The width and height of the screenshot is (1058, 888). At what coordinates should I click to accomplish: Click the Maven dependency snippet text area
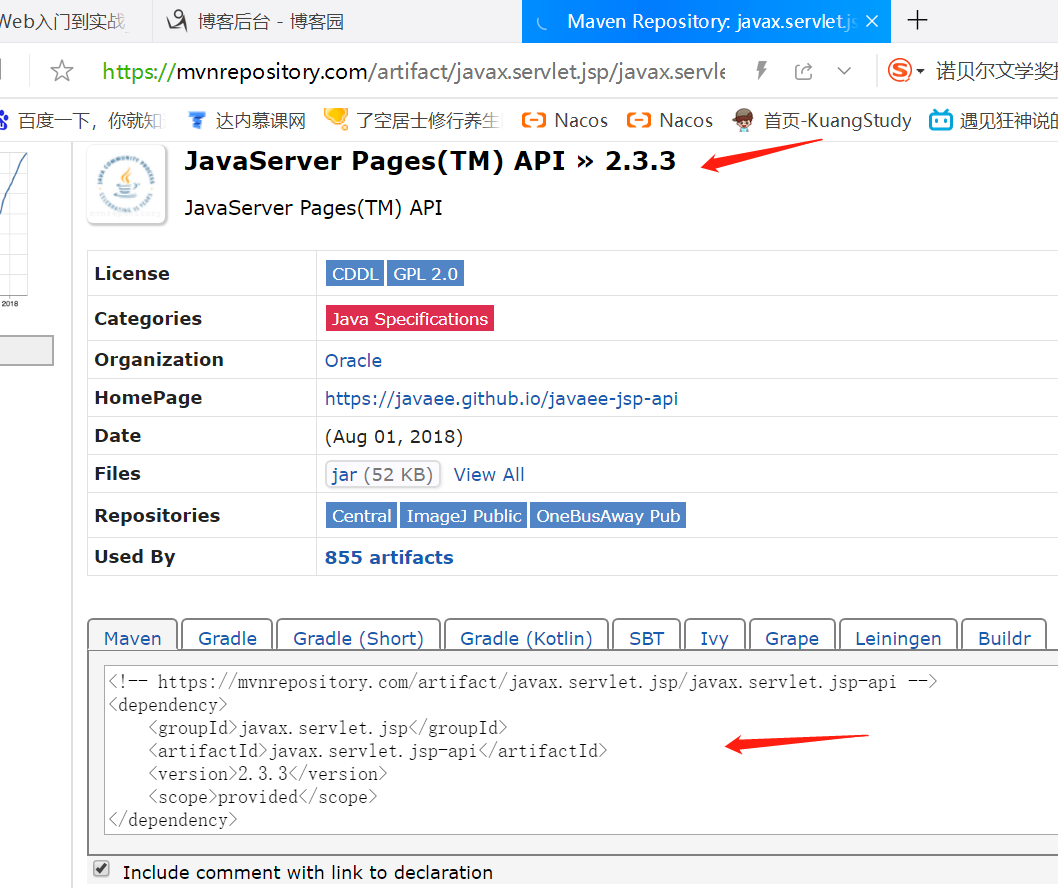tap(581, 750)
